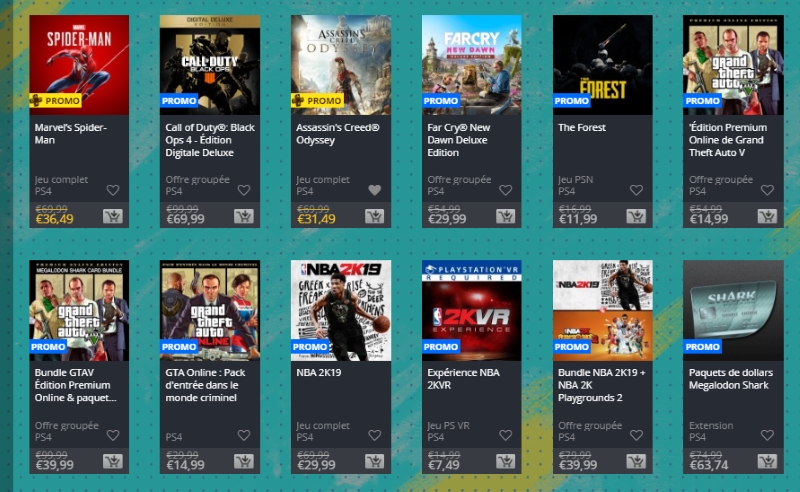Open Expérience NBA 2KVR title link

(x=463, y=379)
